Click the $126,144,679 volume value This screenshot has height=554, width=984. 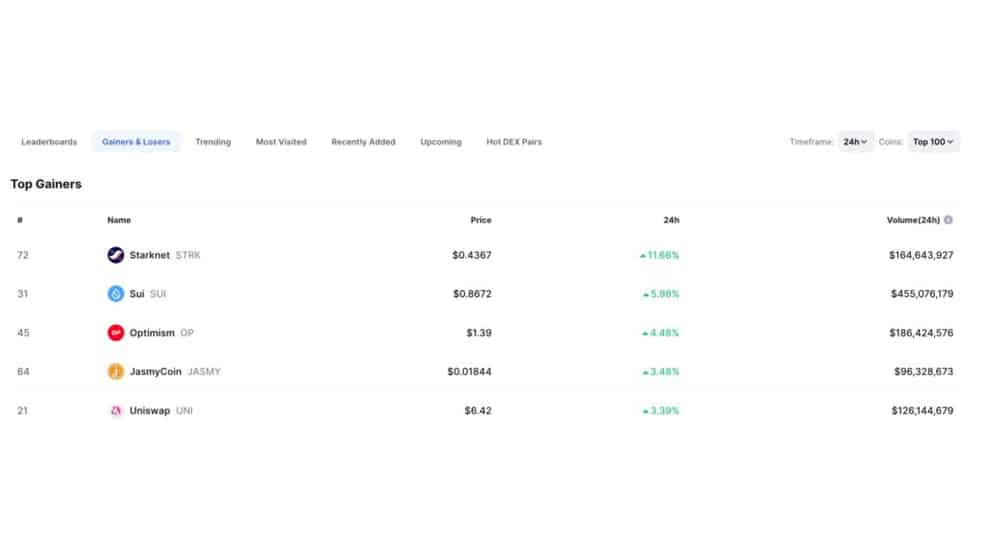922,410
